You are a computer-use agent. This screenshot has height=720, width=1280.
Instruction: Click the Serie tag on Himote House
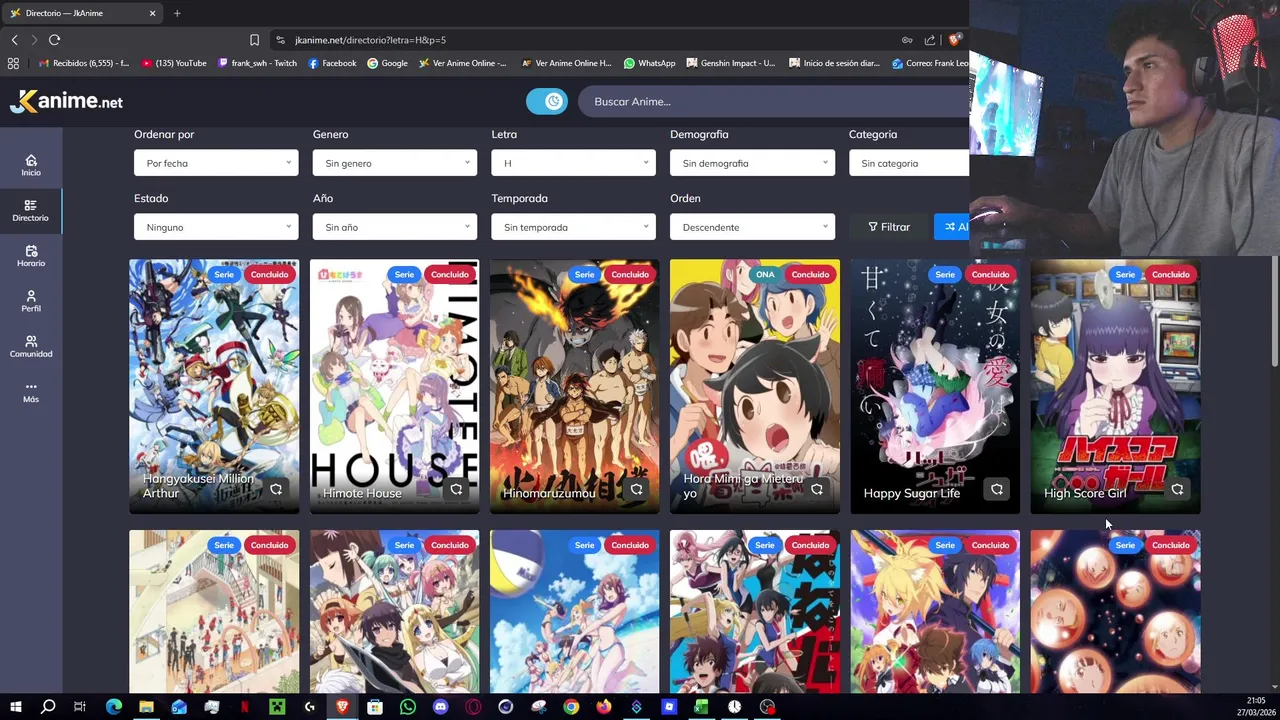click(404, 274)
